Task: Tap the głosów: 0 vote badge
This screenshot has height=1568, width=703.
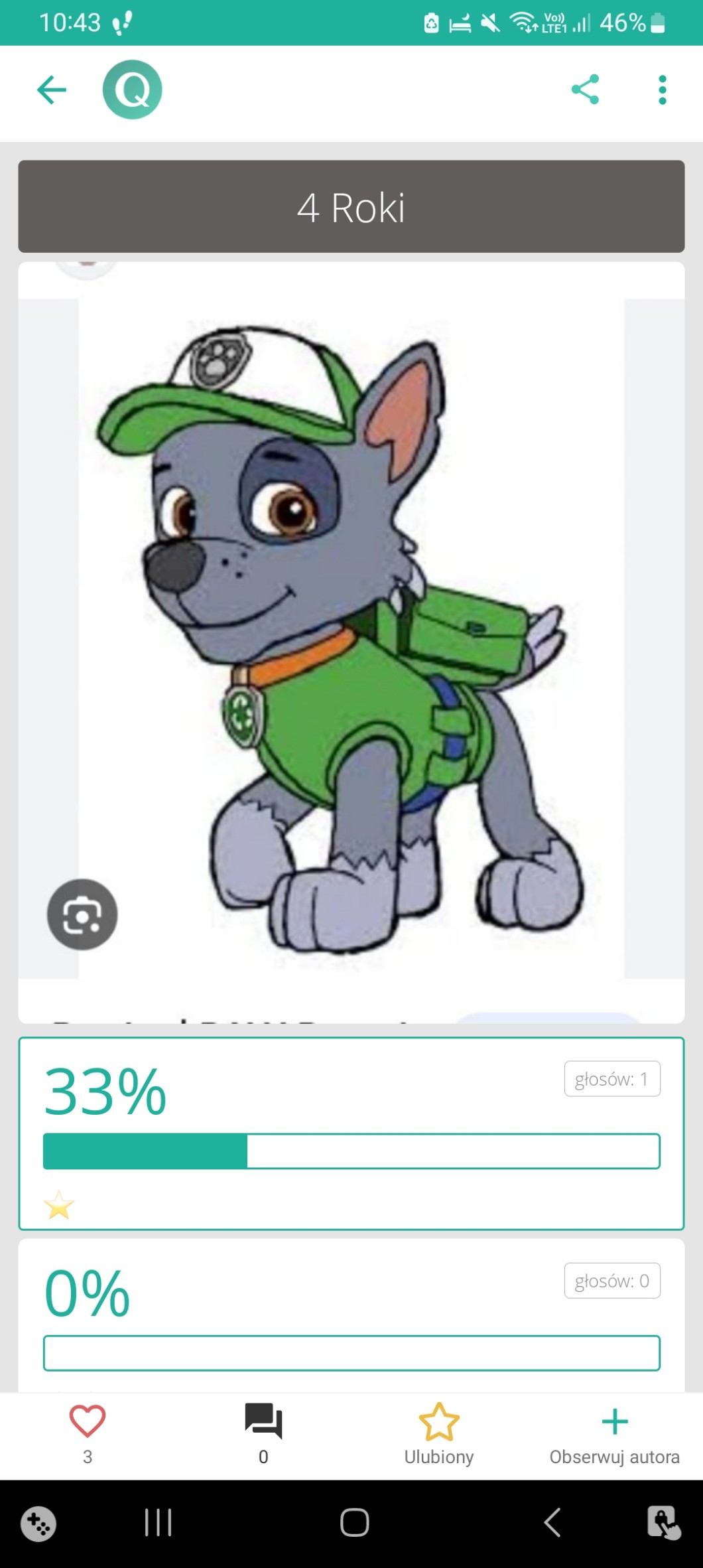Action: (612, 1281)
